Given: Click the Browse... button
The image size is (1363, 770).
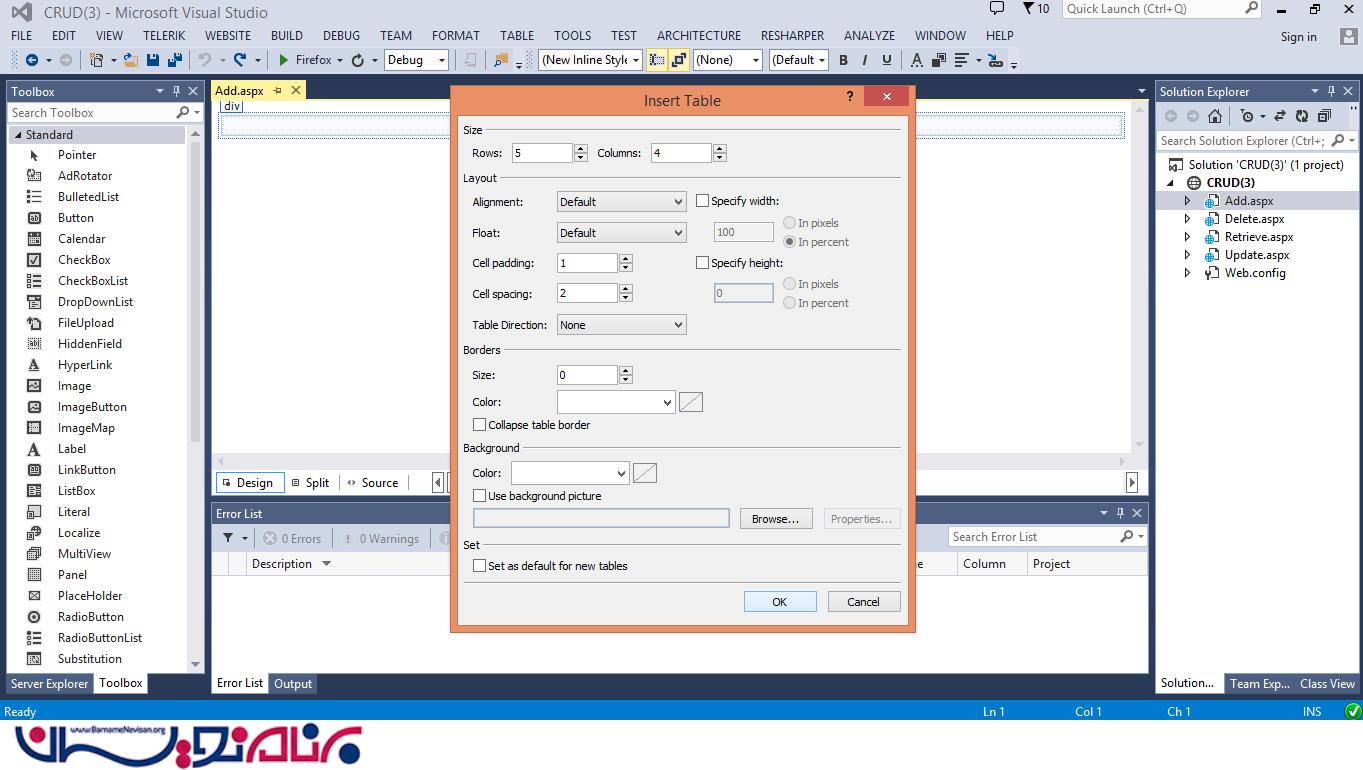Looking at the screenshot, I should [775, 519].
